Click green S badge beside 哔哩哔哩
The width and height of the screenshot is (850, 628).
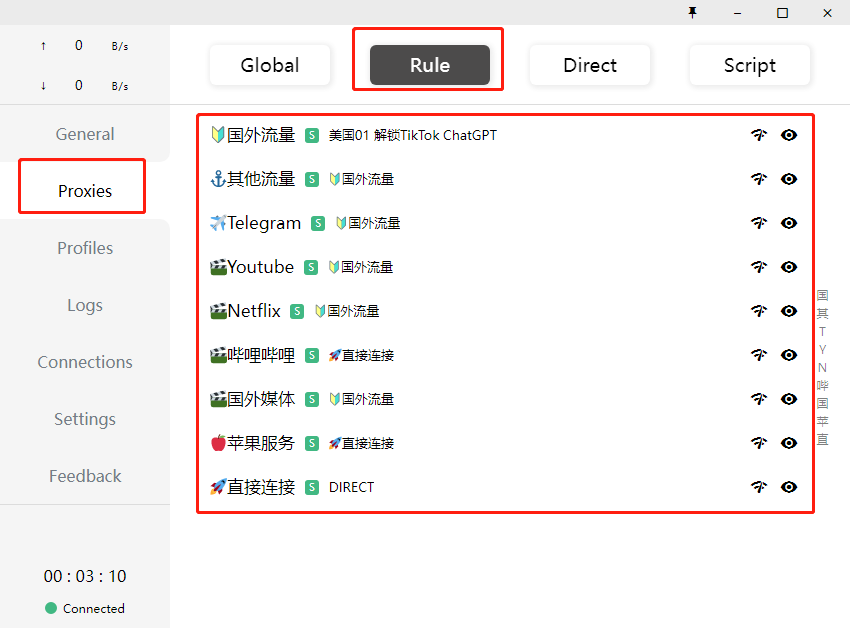[x=312, y=355]
